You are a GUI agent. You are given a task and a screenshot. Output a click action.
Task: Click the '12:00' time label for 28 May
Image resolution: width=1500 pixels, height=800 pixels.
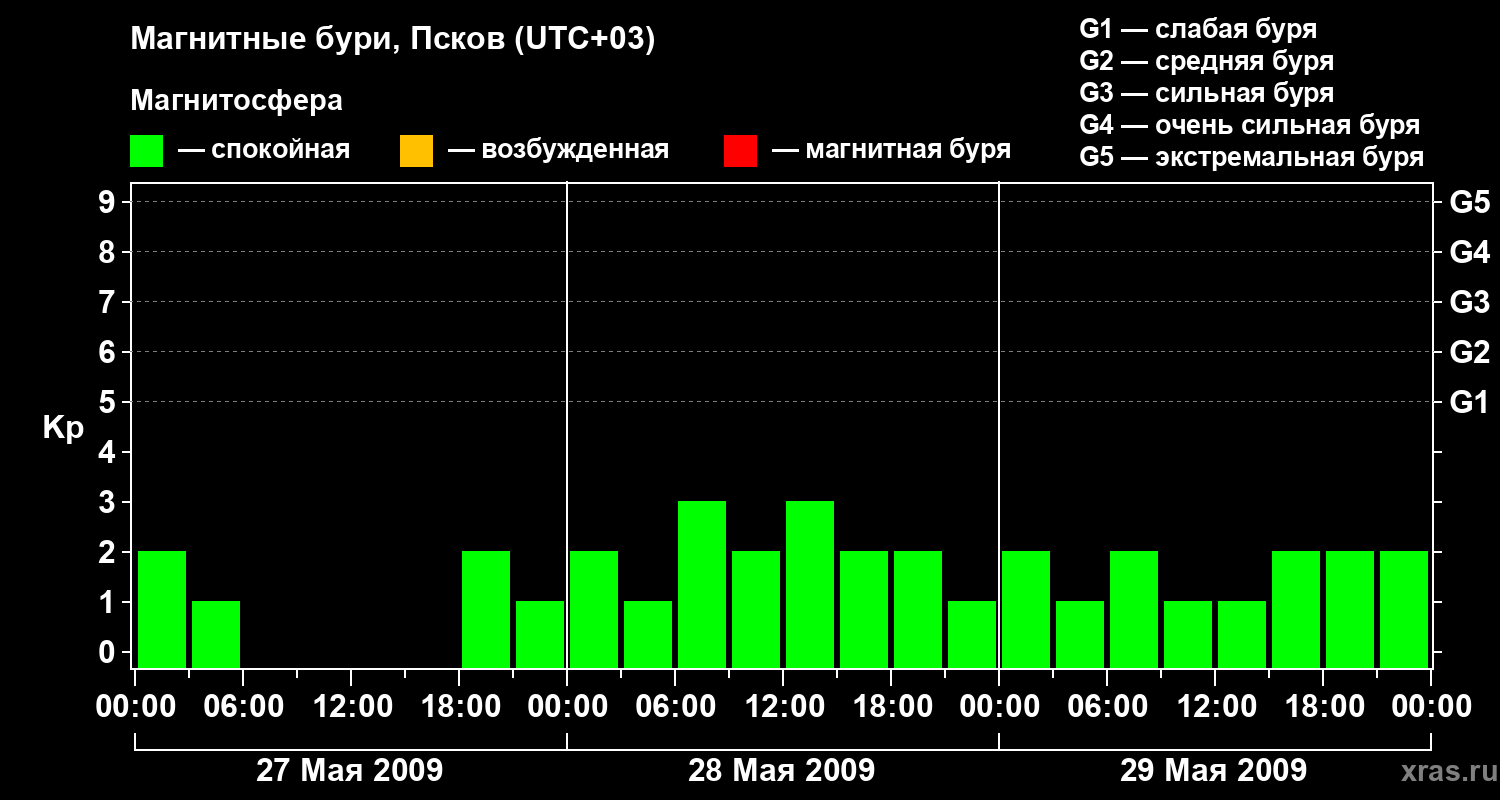783,707
